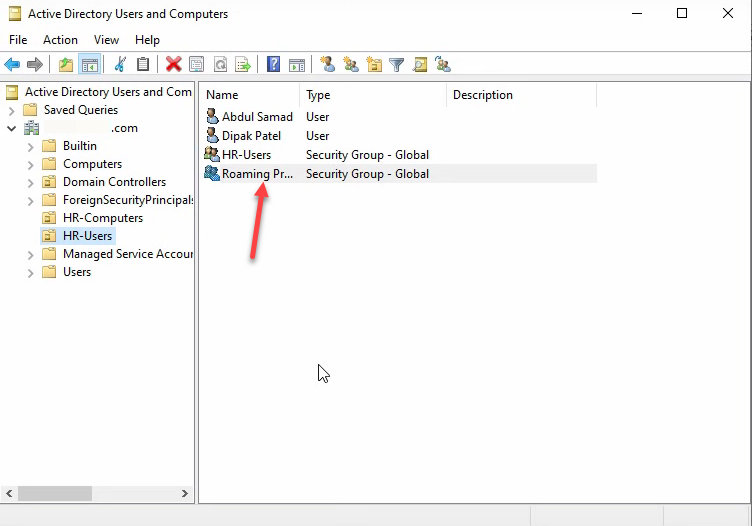The image size is (752, 526).
Task: Select the Dipak Patel user row
Action: [x=400, y=136]
